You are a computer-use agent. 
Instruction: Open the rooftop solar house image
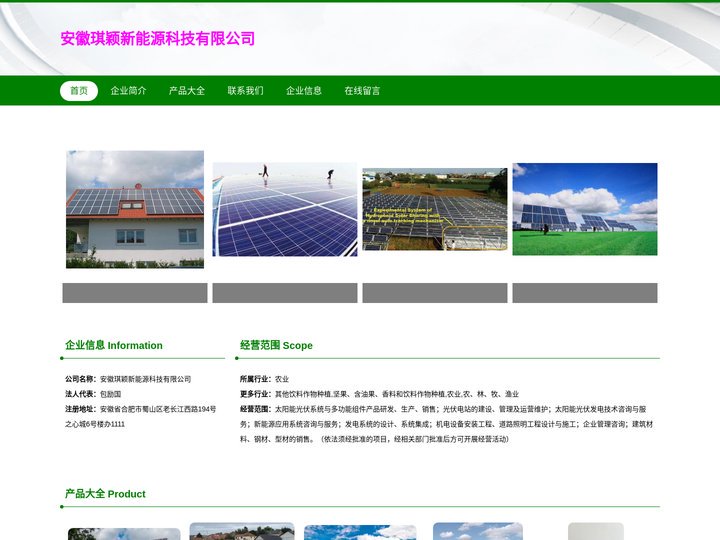point(135,209)
